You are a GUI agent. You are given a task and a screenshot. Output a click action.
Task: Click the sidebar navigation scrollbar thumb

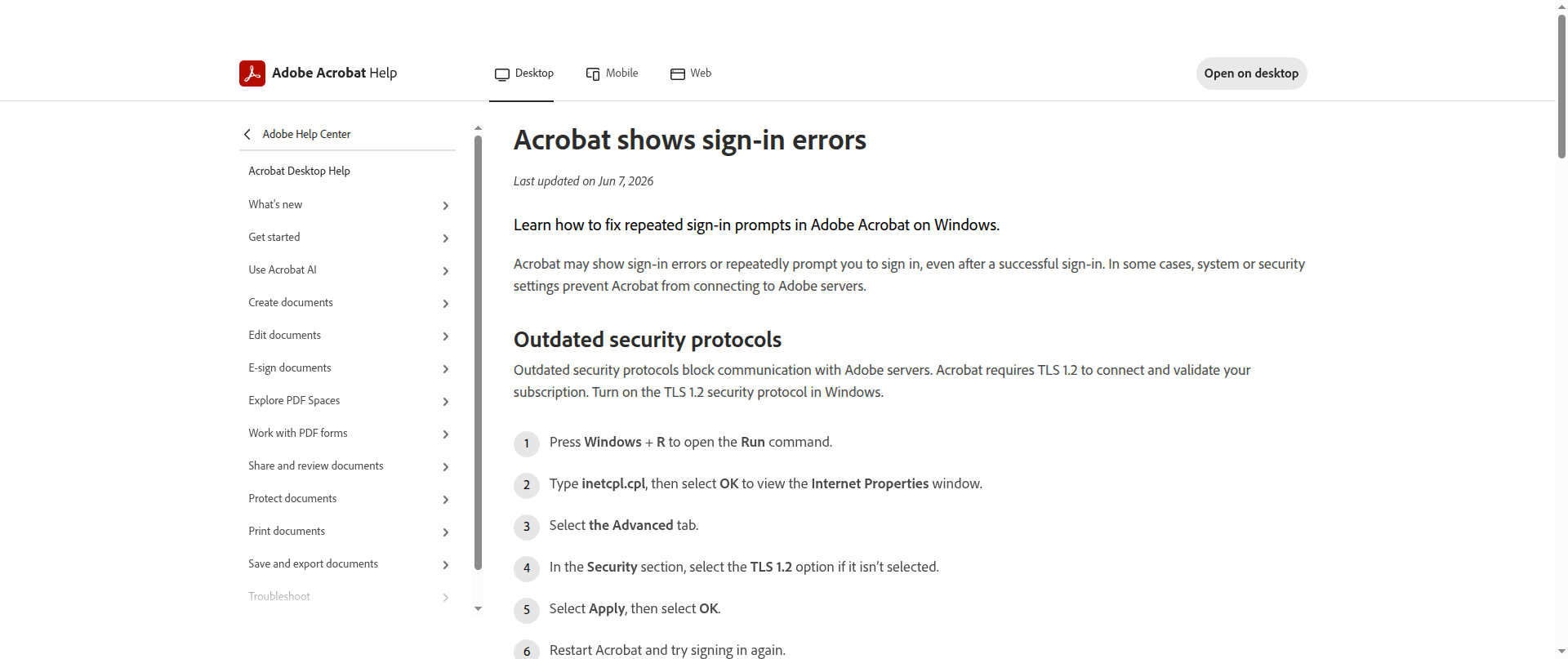479,353
